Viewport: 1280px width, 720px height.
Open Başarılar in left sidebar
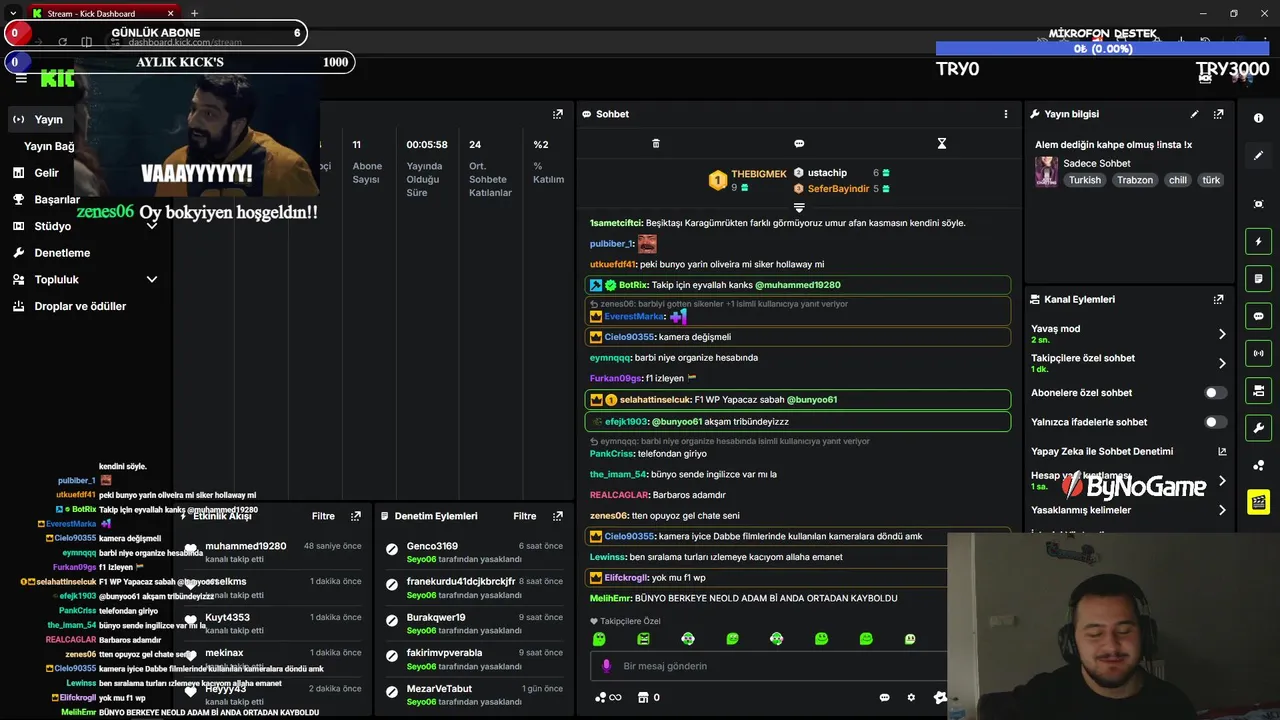(57, 199)
